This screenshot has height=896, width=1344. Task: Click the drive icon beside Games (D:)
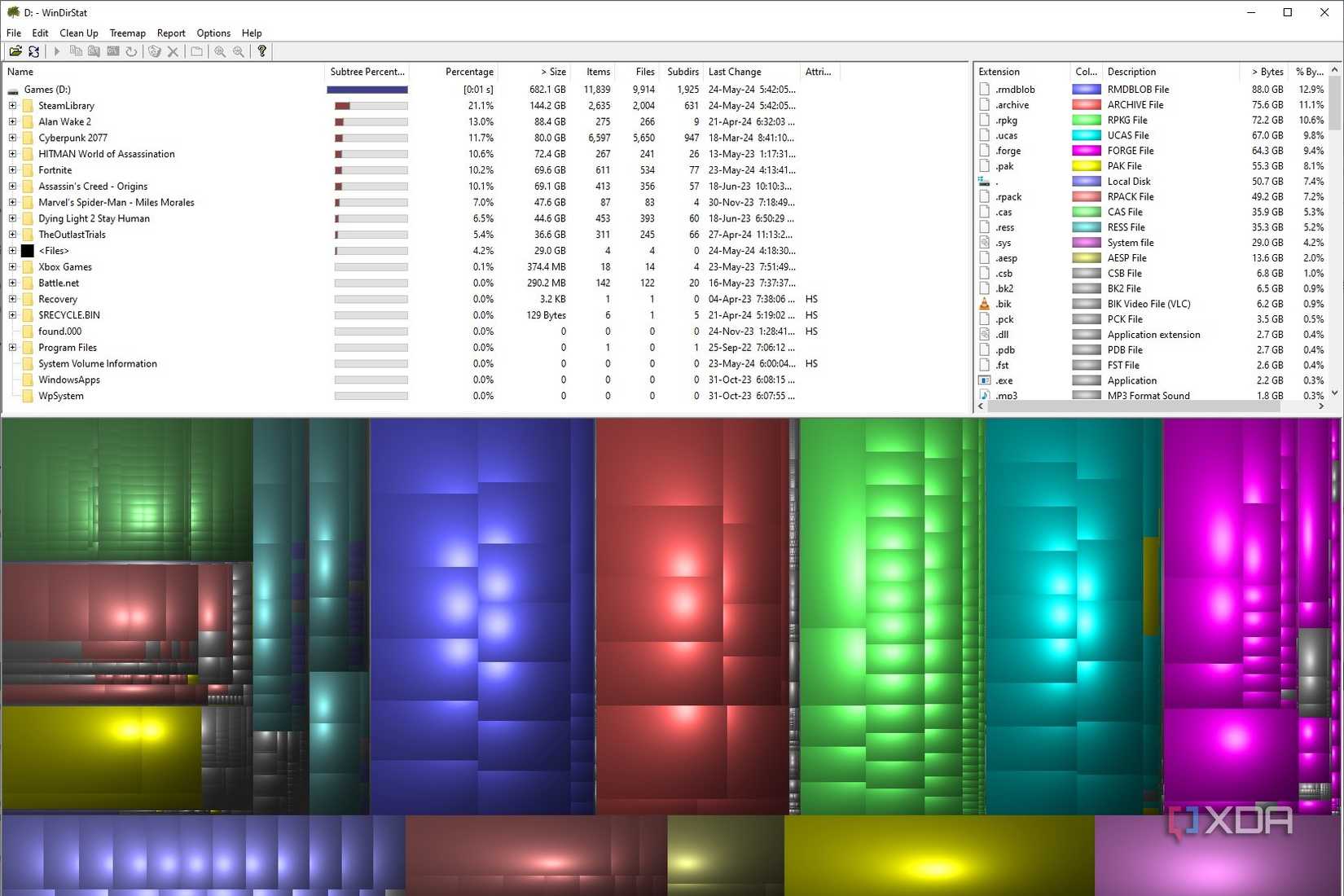click(13, 90)
